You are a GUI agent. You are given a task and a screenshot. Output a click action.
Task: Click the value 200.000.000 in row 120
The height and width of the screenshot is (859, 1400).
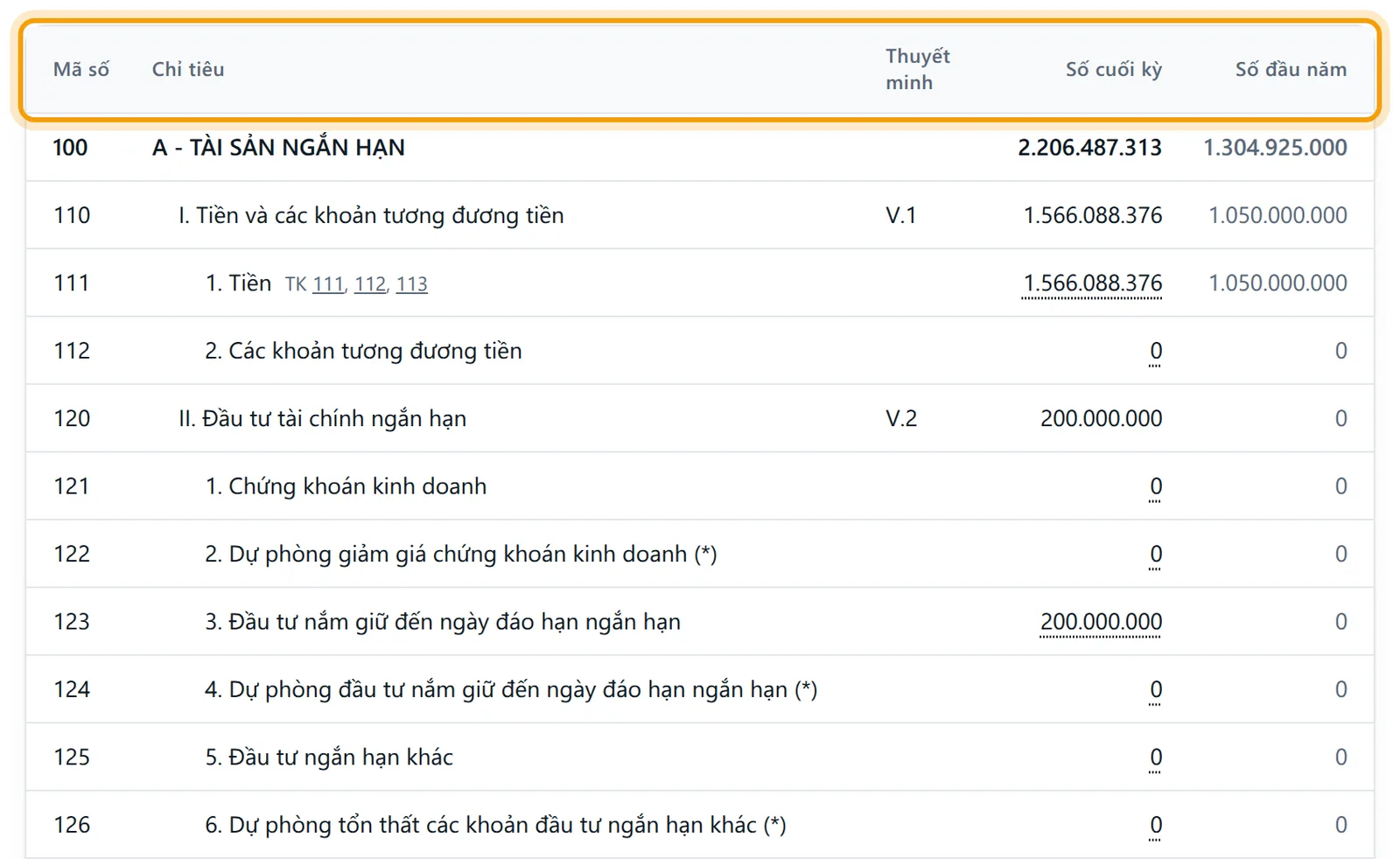pos(1101,419)
